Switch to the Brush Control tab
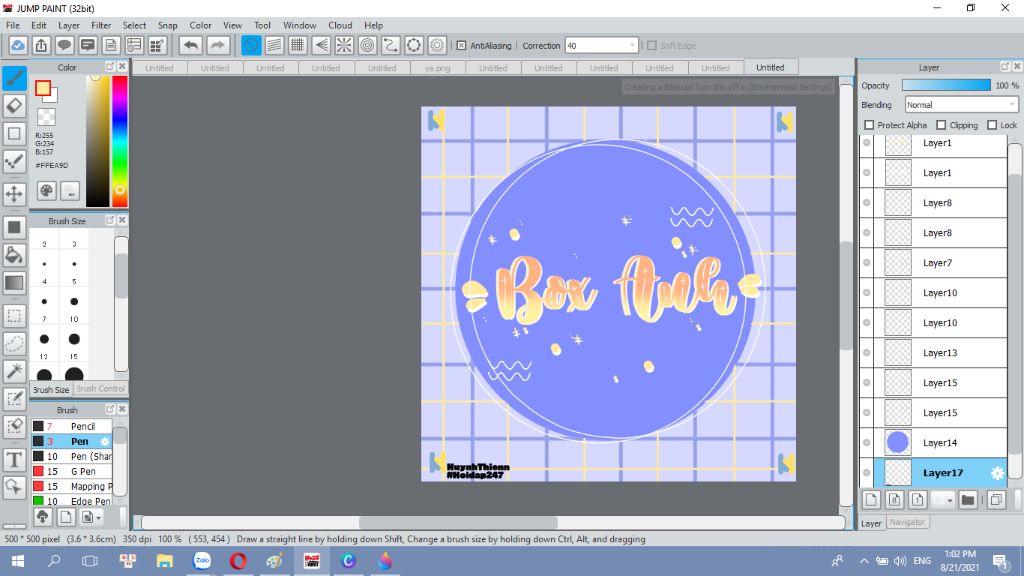 pos(99,389)
